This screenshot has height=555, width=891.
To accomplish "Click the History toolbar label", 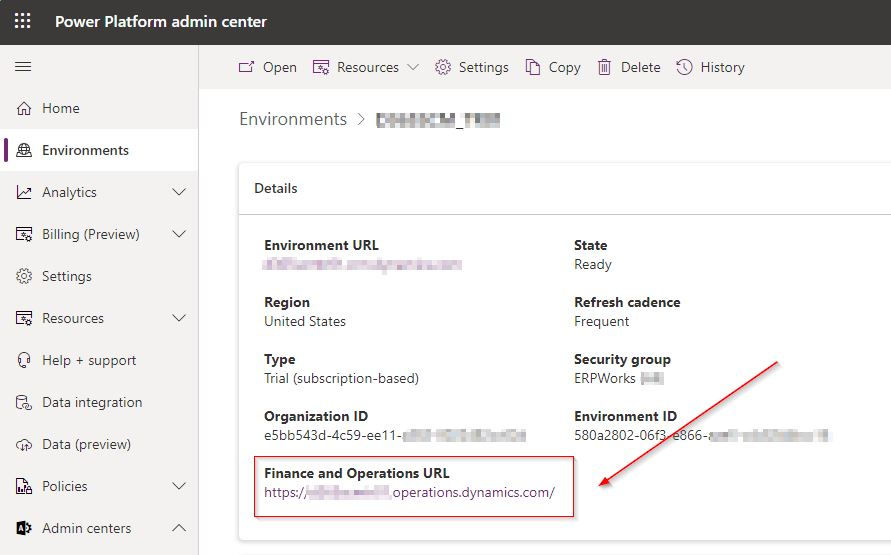I will click(722, 67).
